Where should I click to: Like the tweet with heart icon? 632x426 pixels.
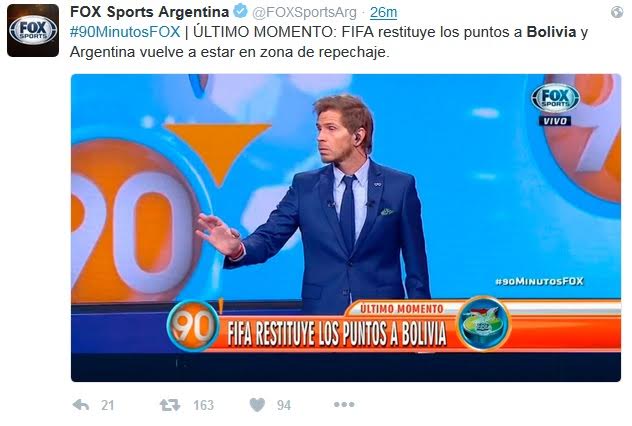257,405
